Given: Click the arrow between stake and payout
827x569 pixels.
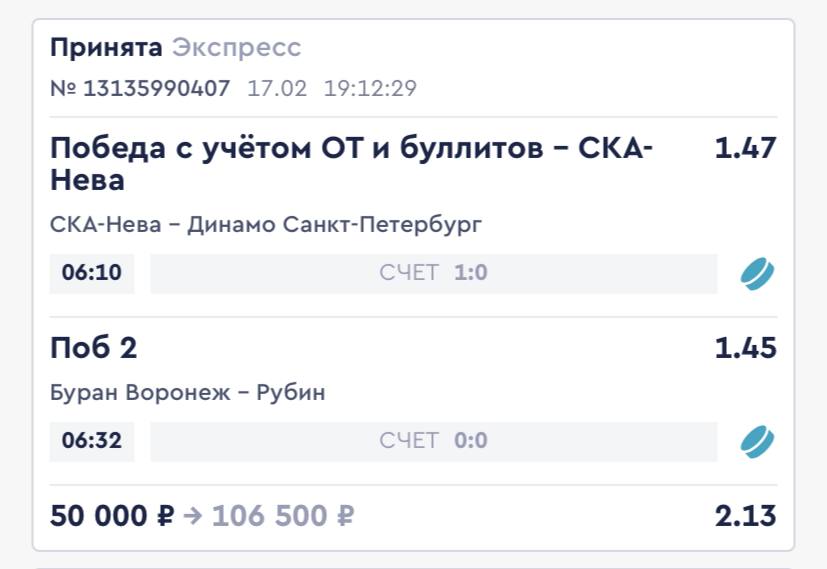Looking at the screenshot, I should point(193,516).
